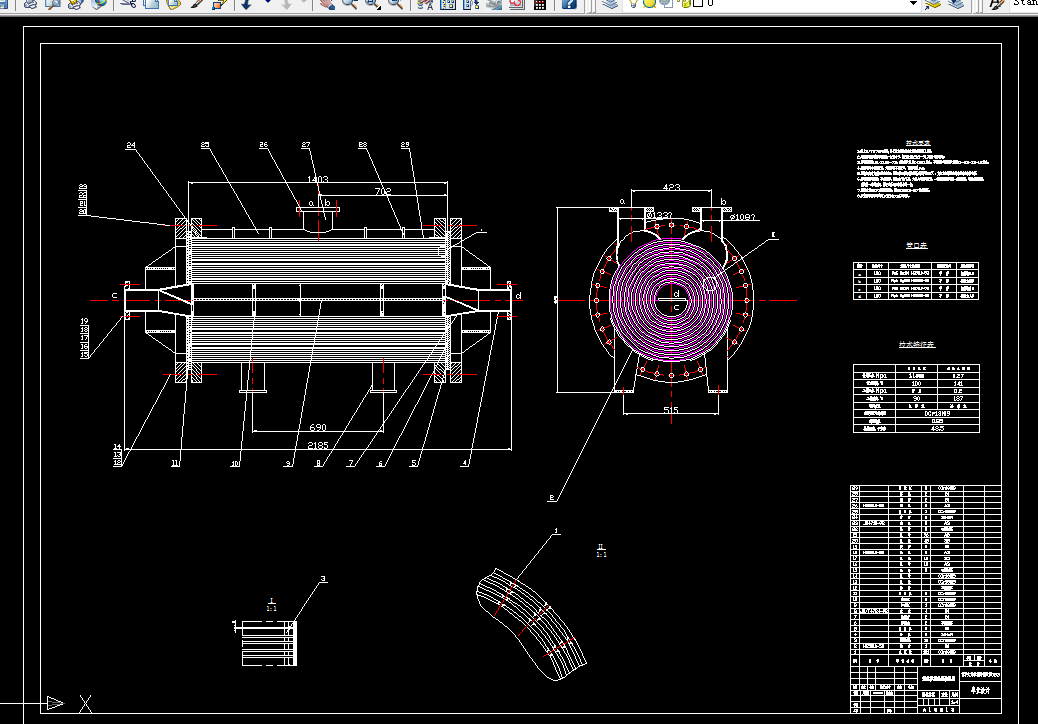
Task: Toggle the layer freeze sun icon
Action: (649, 4)
